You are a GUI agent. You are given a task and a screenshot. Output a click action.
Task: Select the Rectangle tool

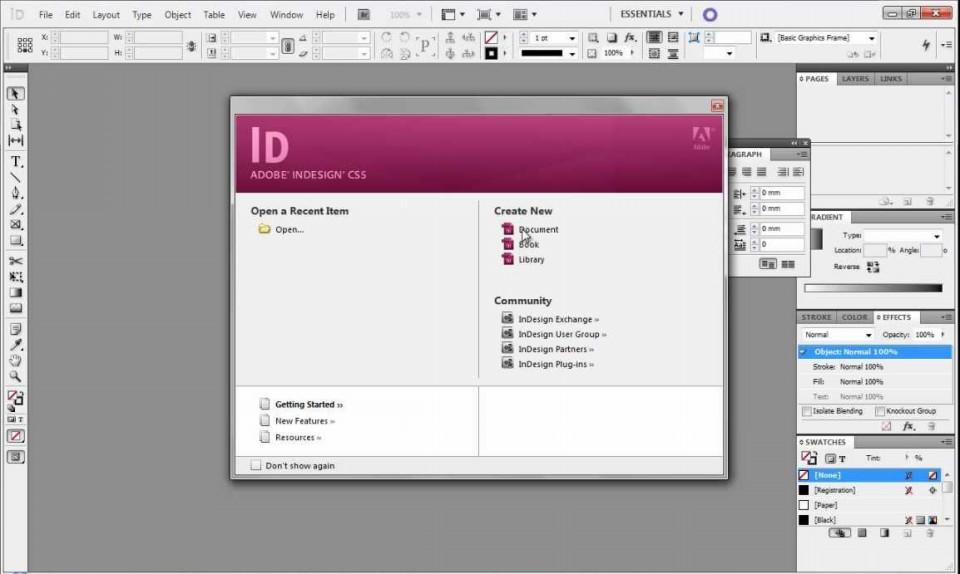(15, 240)
